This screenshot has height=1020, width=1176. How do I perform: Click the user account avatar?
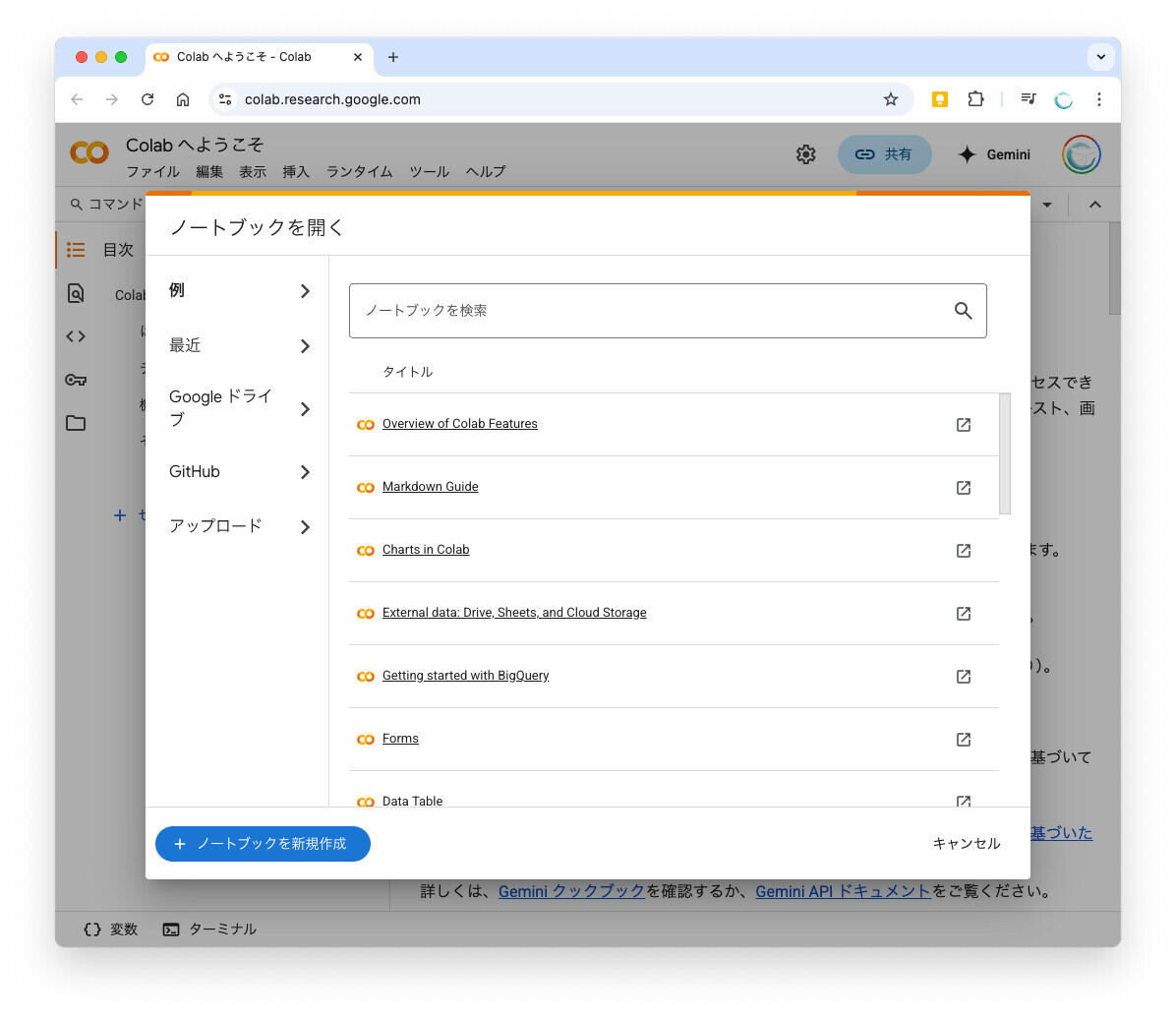point(1081,154)
